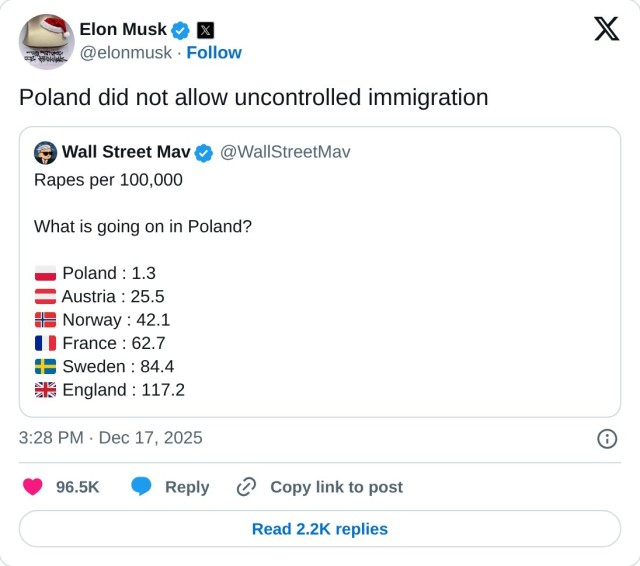This screenshot has height=566, width=640.
Task: Click the small X affiliation badge
Action: (204, 30)
